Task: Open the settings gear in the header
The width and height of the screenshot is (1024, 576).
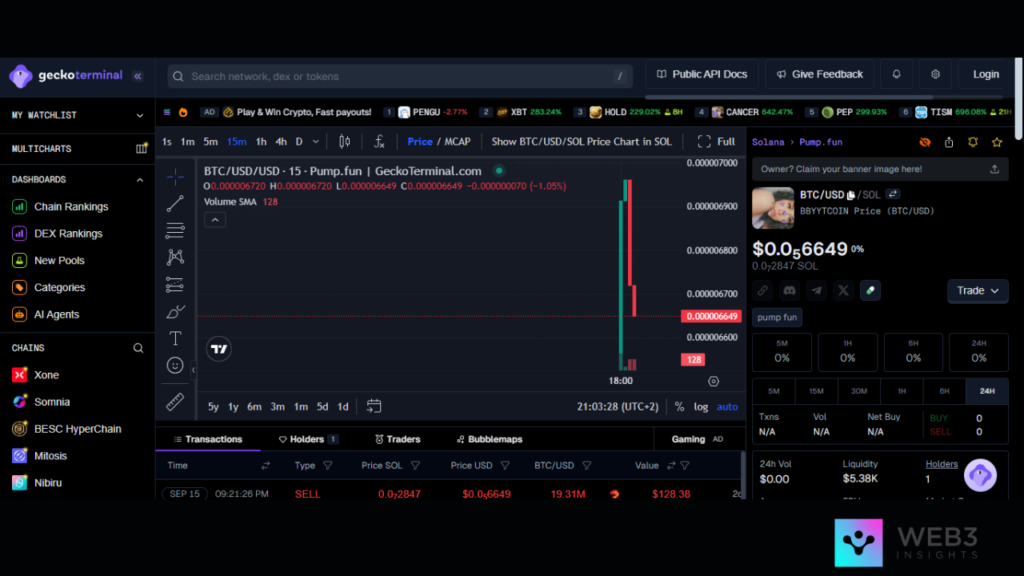Action: (x=935, y=74)
